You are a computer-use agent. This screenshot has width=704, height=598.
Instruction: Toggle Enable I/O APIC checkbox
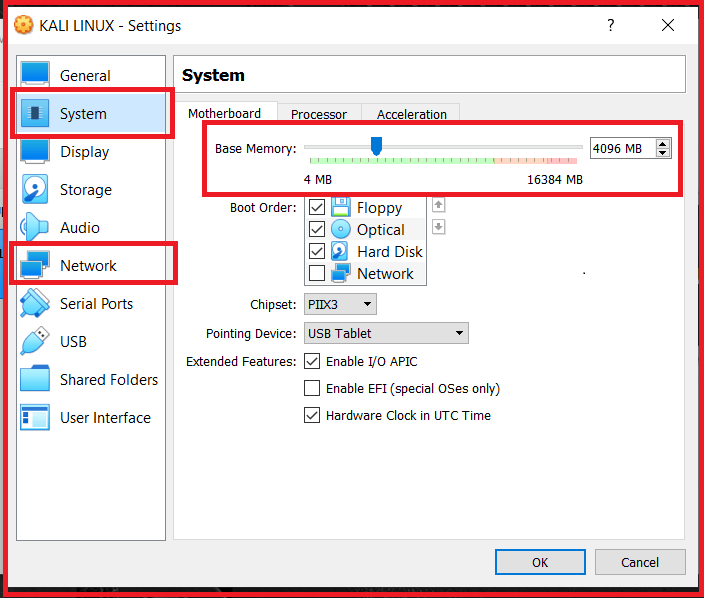[x=312, y=361]
